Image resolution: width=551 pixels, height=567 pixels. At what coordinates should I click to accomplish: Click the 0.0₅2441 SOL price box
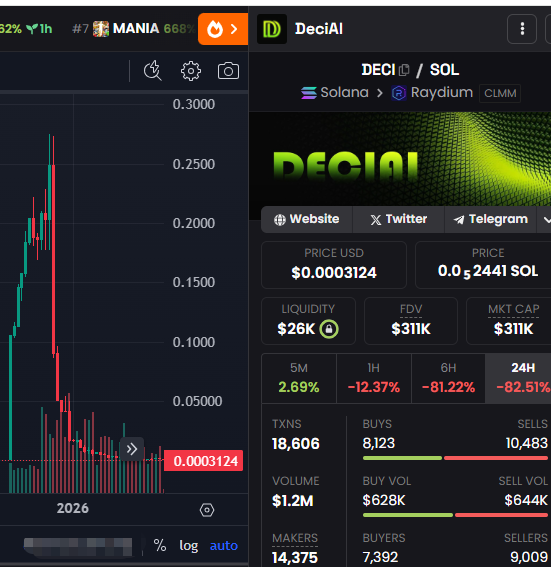484,265
